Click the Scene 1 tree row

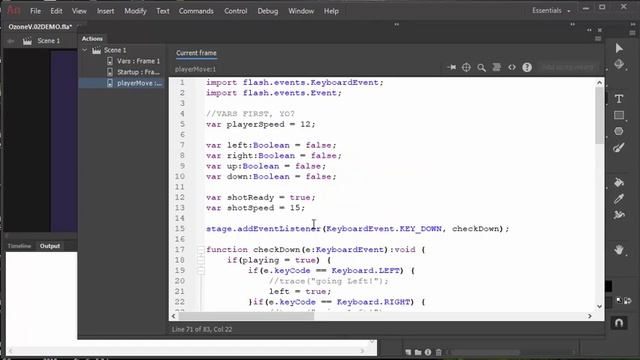click(122, 50)
